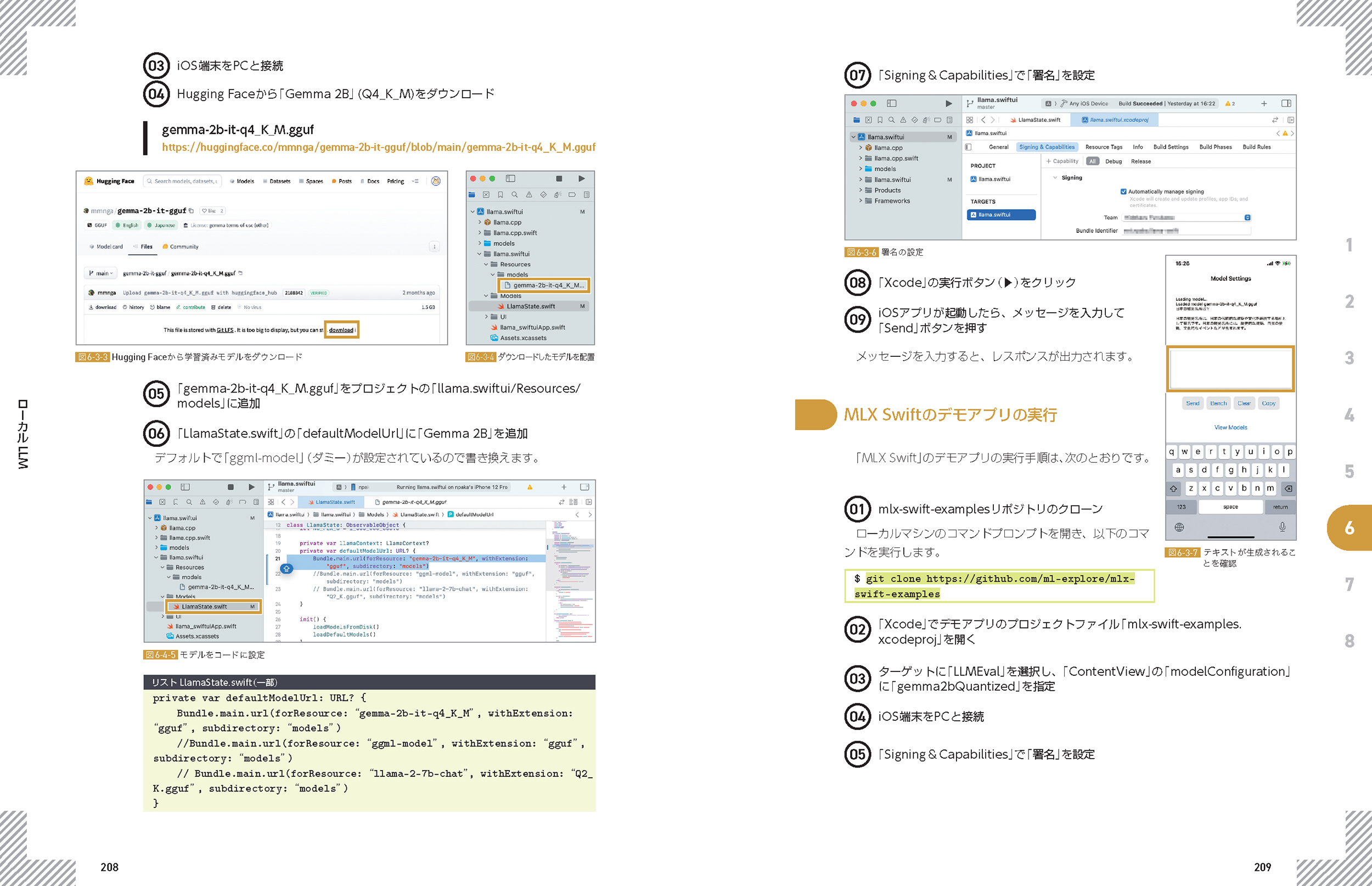Switch to the Build Settings tab

(1170, 147)
